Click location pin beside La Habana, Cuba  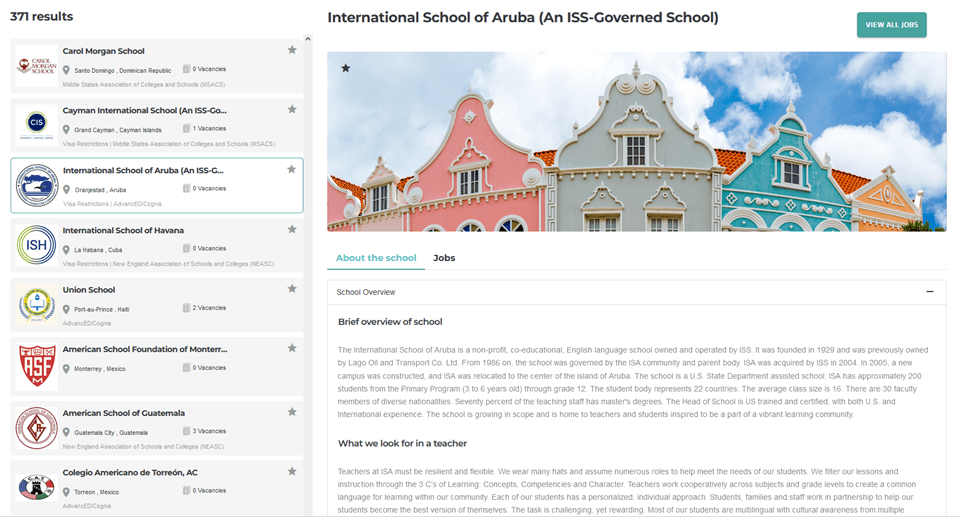66,250
